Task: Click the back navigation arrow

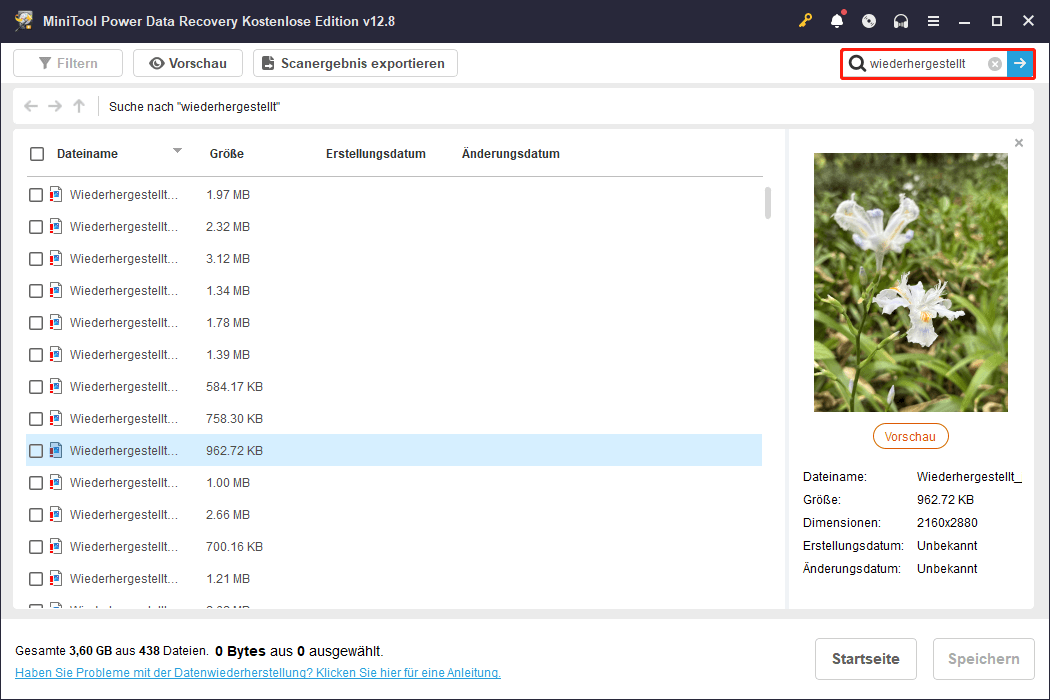Action: (x=30, y=106)
